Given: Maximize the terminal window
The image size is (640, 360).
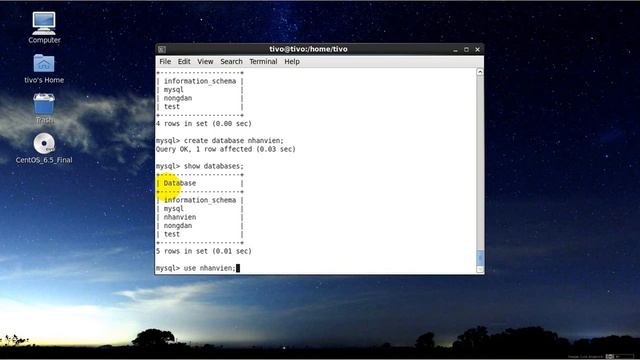Looking at the screenshot, I should click(466, 49).
